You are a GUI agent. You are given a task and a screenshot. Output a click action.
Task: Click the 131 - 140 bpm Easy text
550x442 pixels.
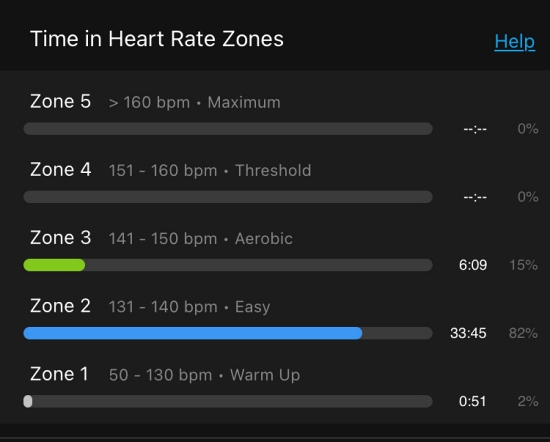coord(189,307)
